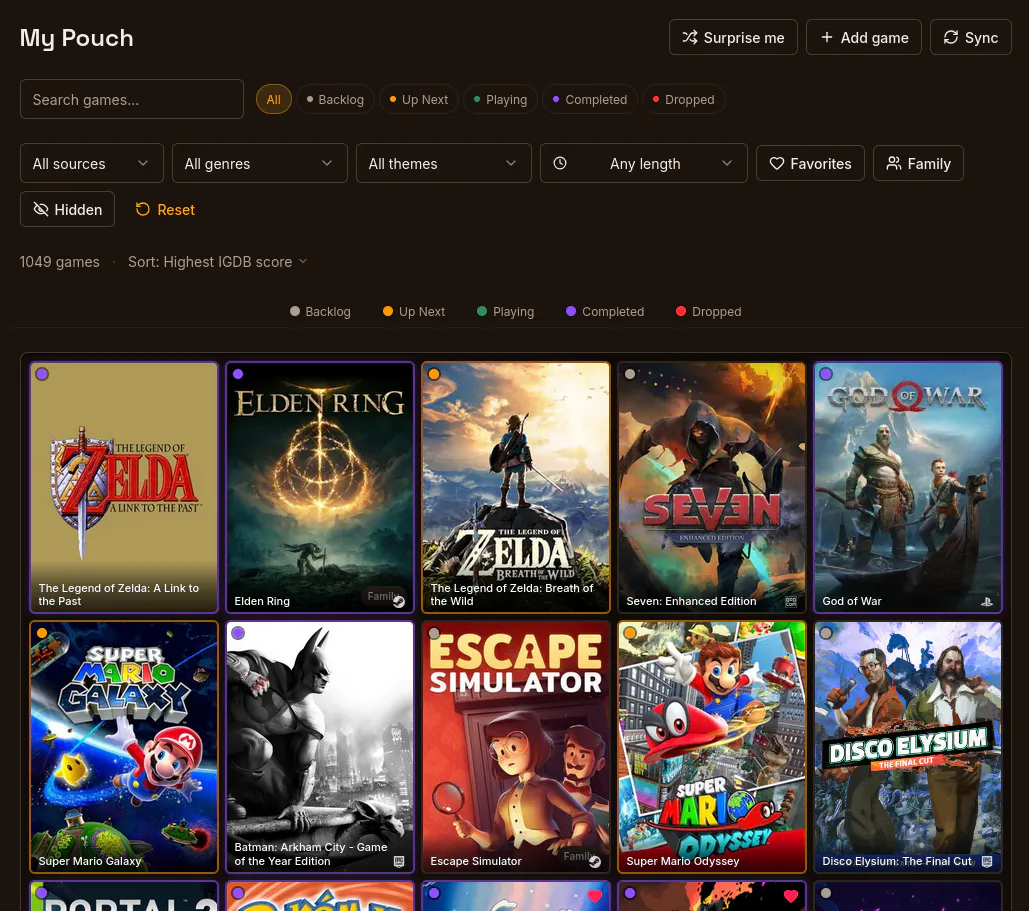
Task: Open the Breath of the Wild cover art
Action: click(x=516, y=487)
